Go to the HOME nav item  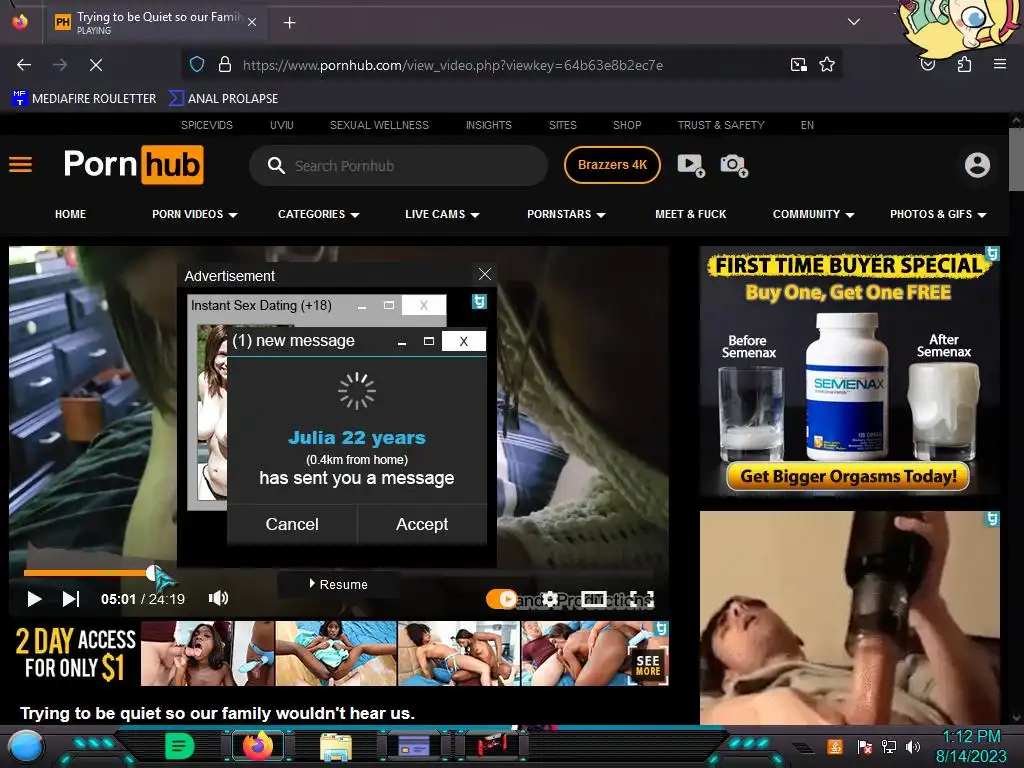tap(71, 214)
